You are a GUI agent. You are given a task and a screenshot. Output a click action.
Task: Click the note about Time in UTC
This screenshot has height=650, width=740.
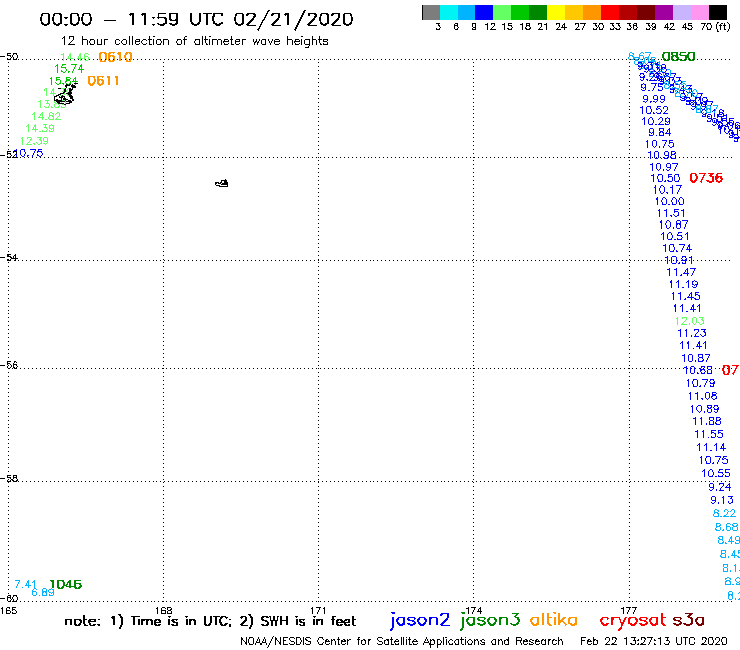pyautogui.click(x=210, y=621)
